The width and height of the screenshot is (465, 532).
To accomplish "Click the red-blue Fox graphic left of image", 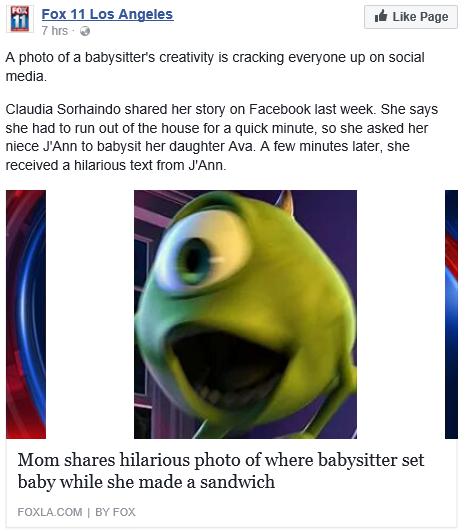I will click(x=26, y=314).
